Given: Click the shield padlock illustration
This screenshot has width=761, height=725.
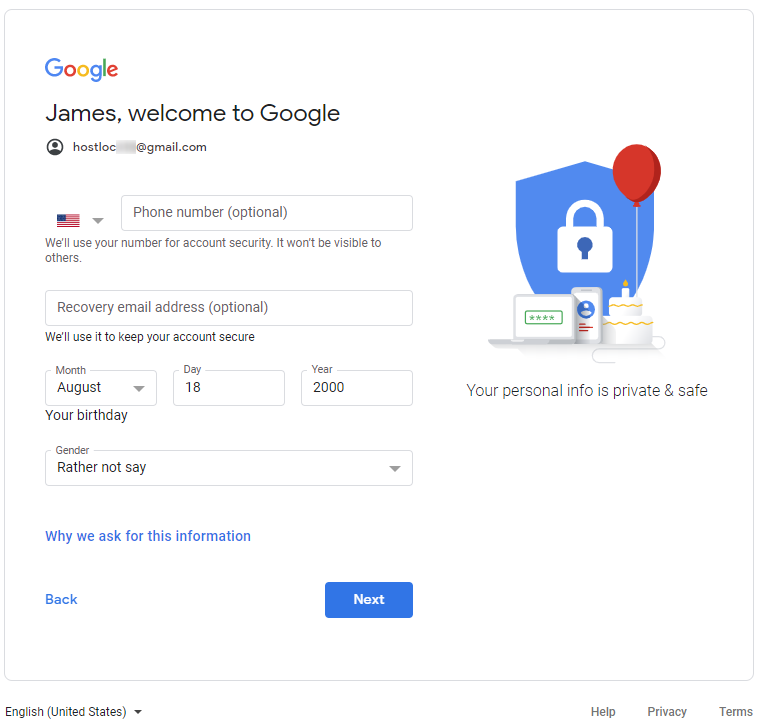Looking at the screenshot, I should [585, 235].
